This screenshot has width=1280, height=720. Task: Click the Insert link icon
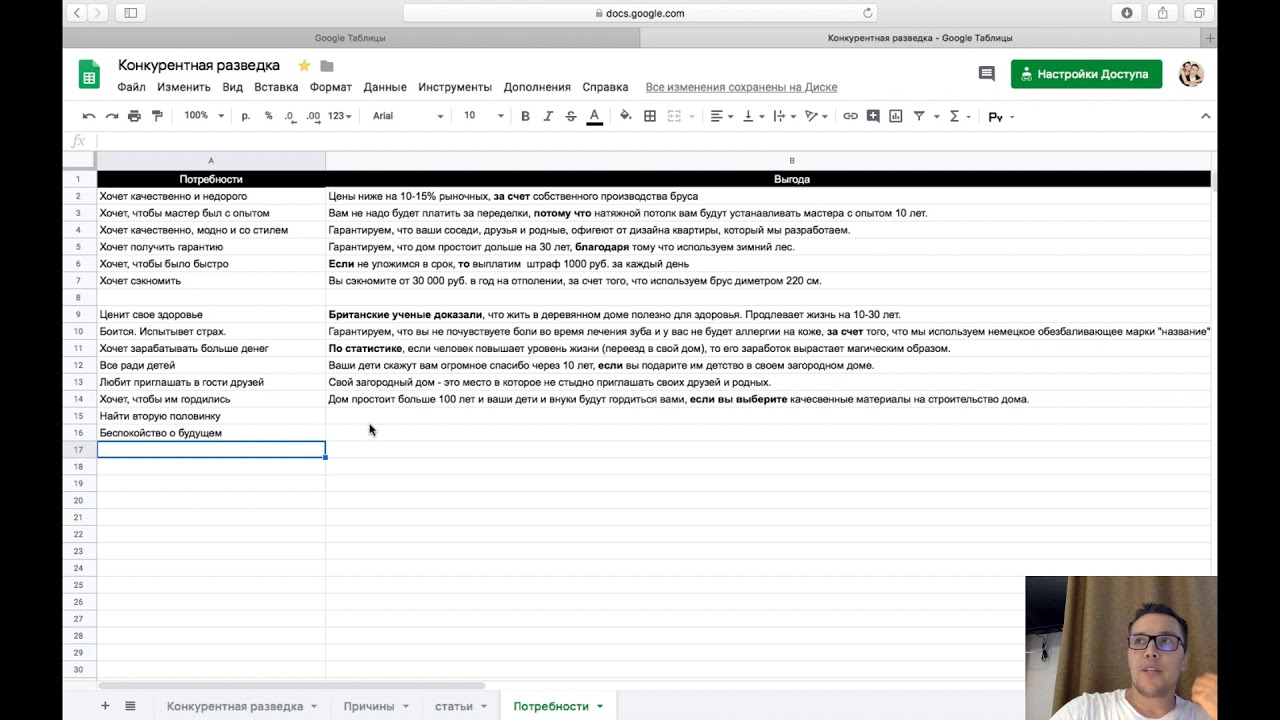pyautogui.click(x=850, y=116)
